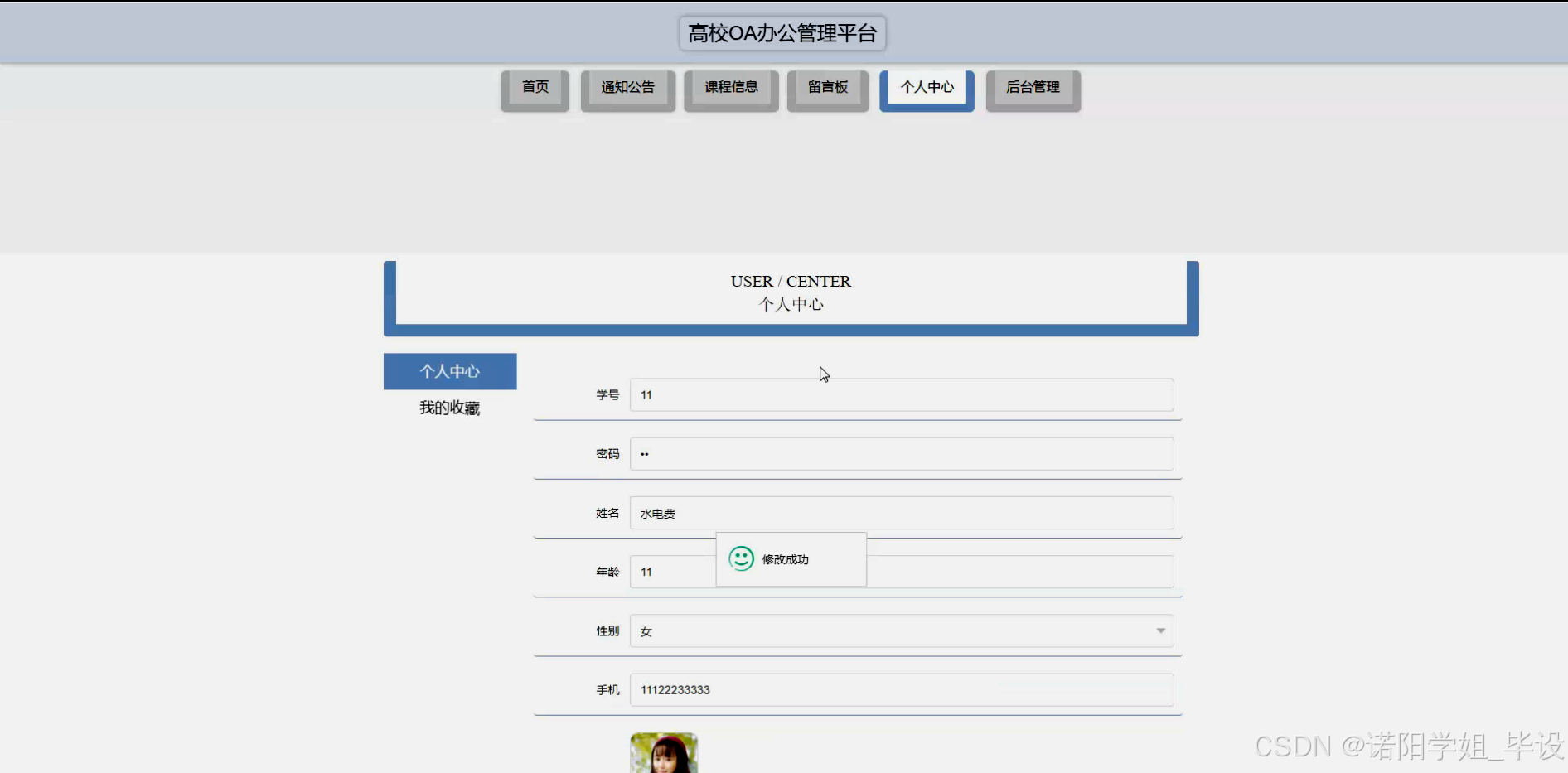Open the 留言板 page
1568x773 pixels.
tap(827, 86)
